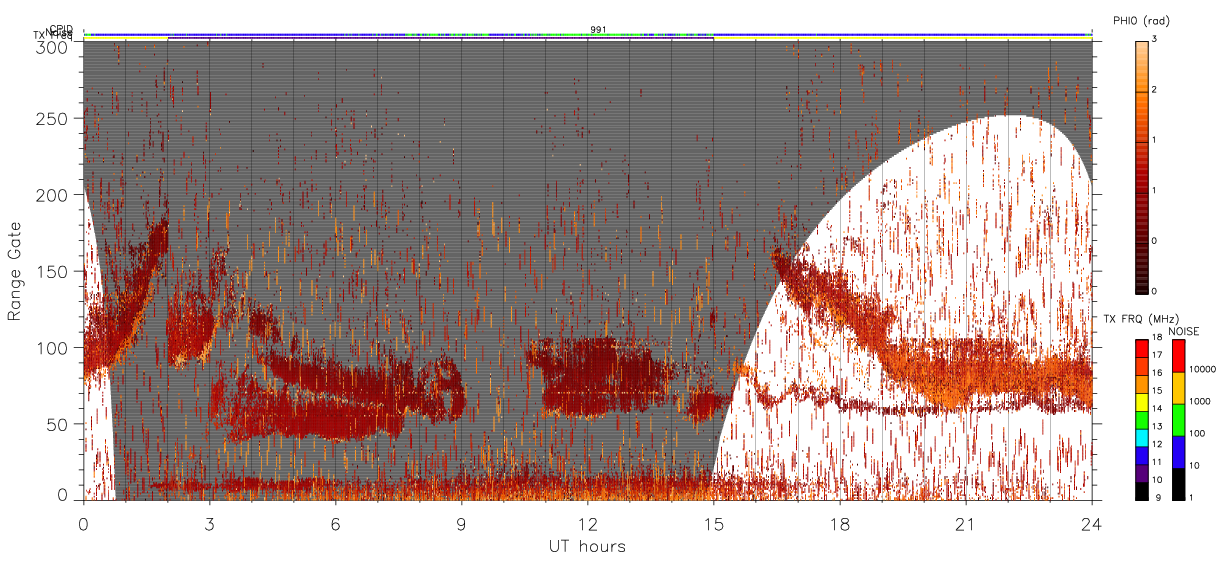
Task: Click the '1000' label on NOISE legend
Action: [x=1199, y=401]
